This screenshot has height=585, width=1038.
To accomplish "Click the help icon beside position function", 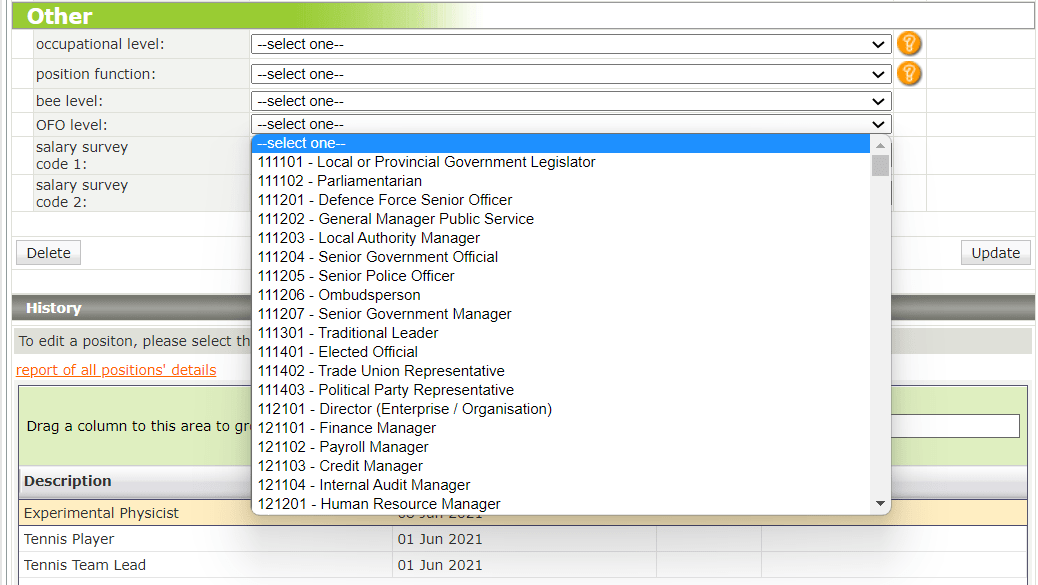I will [x=909, y=72].
